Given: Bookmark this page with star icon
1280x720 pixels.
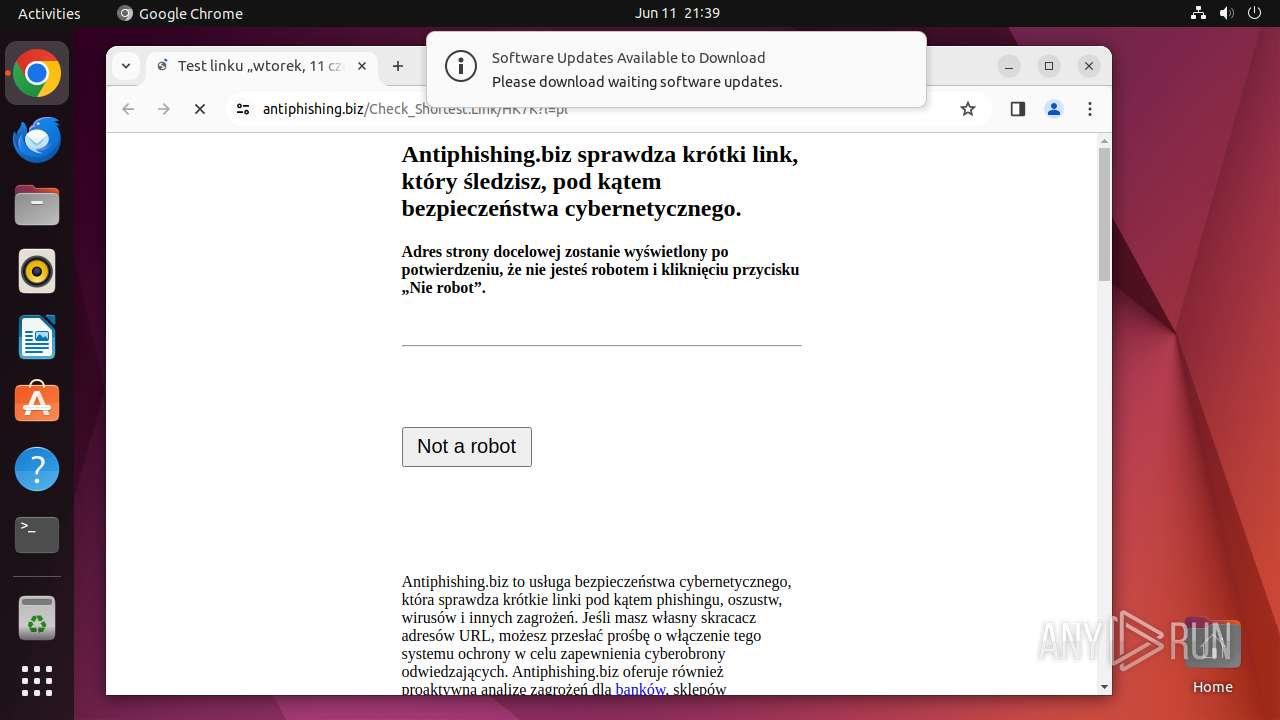Looking at the screenshot, I should pos(968,109).
